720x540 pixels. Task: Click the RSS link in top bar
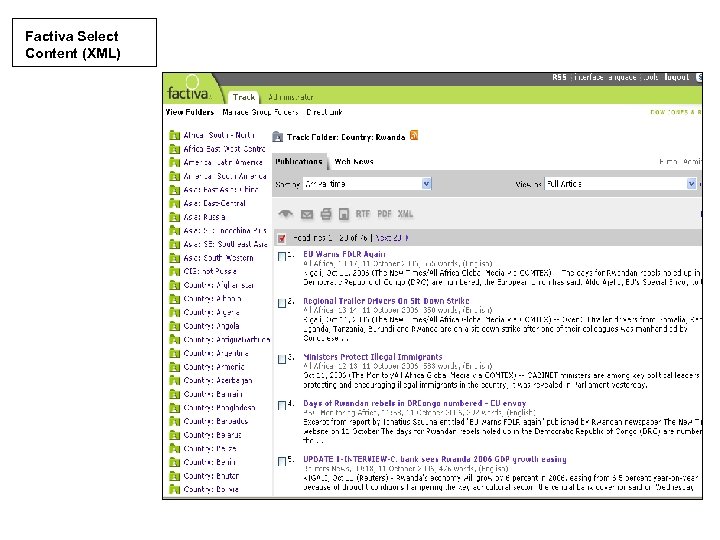coord(559,77)
